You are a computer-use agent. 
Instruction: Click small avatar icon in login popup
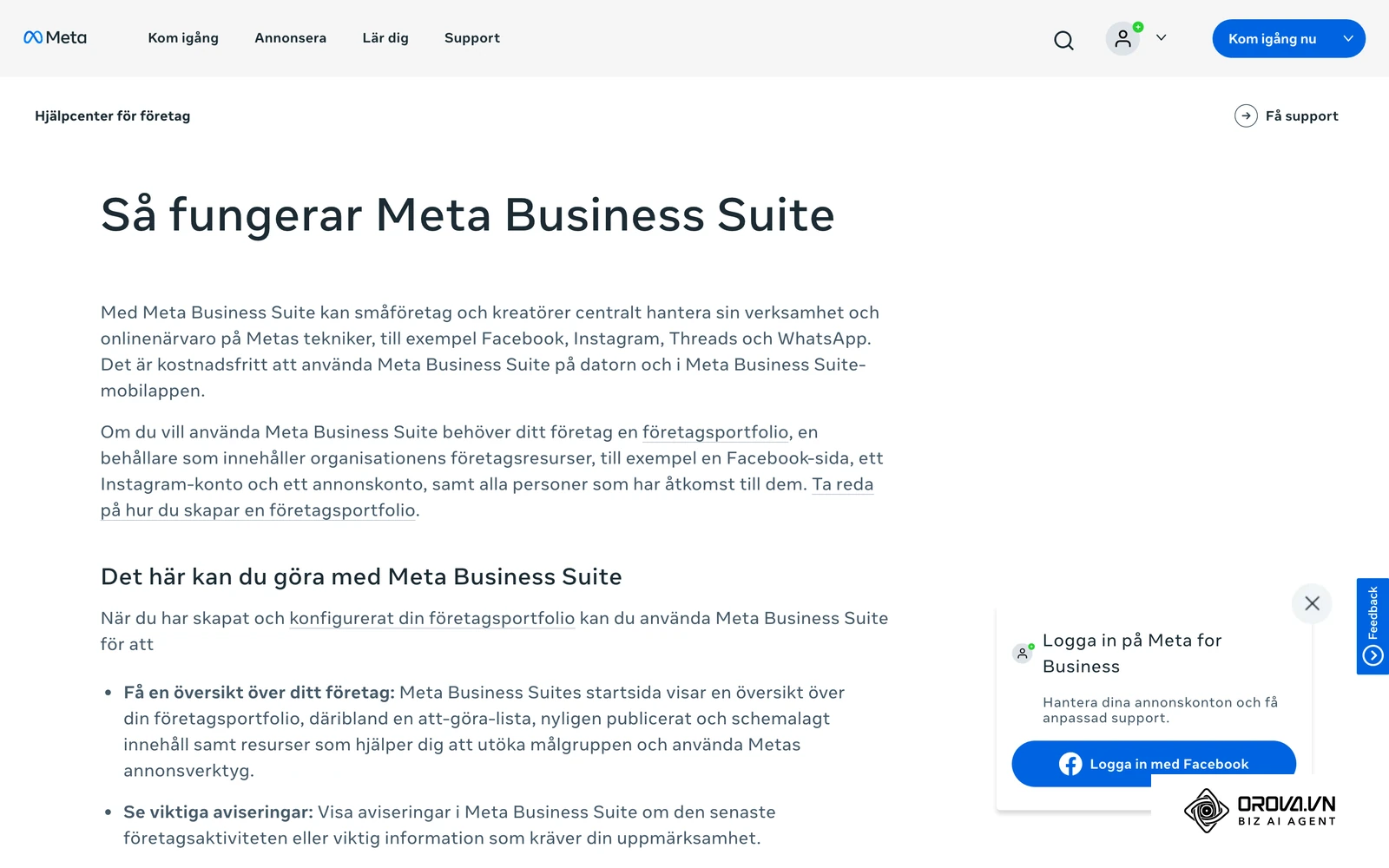[x=1023, y=654]
